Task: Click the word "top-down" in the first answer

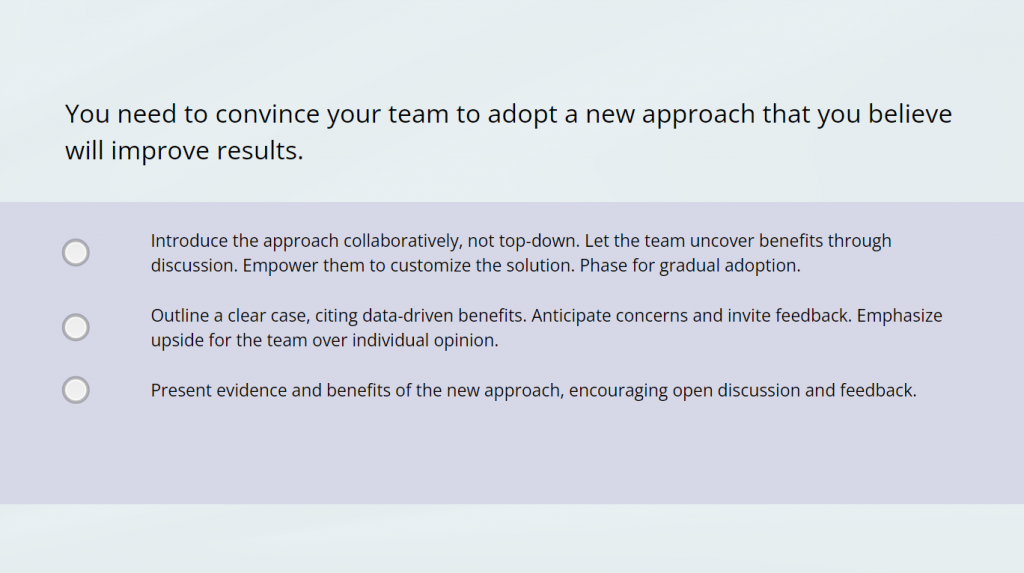Action: (x=537, y=241)
